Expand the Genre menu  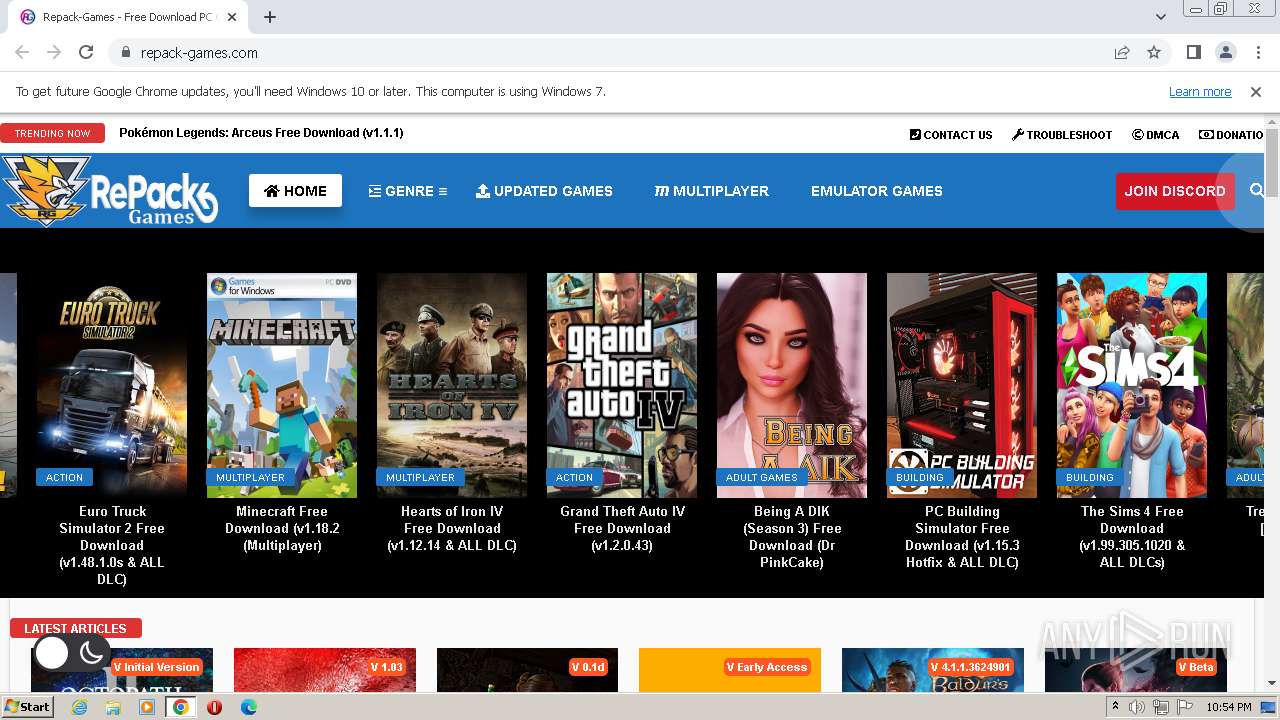coord(408,191)
